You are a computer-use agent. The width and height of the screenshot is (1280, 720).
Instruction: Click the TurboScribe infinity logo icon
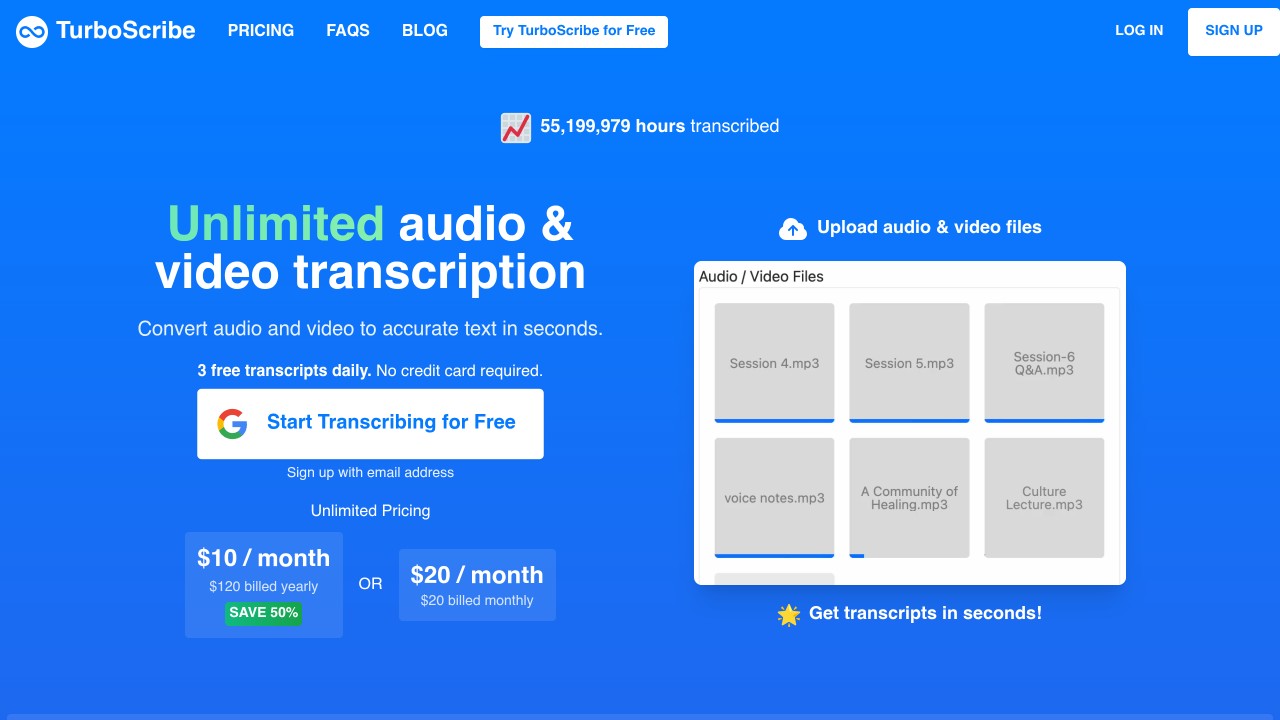(x=32, y=31)
